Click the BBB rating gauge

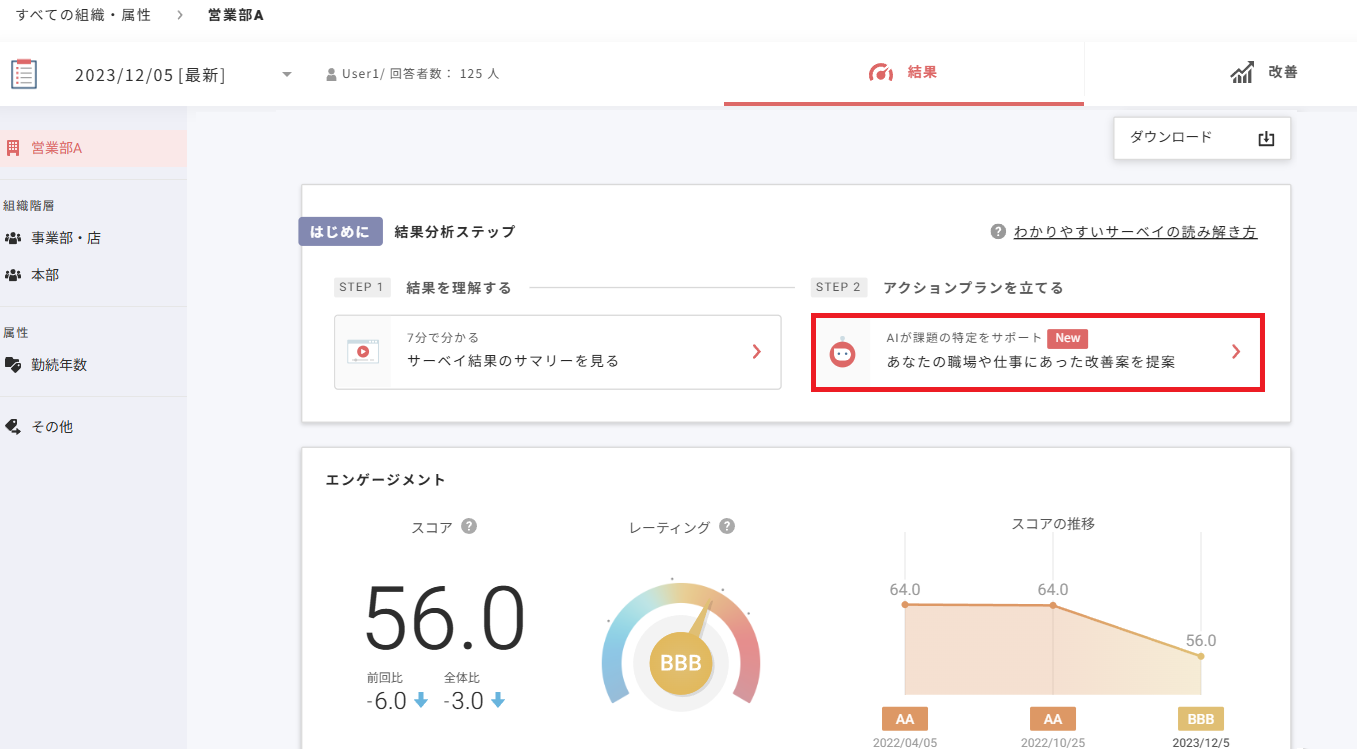[681, 661]
